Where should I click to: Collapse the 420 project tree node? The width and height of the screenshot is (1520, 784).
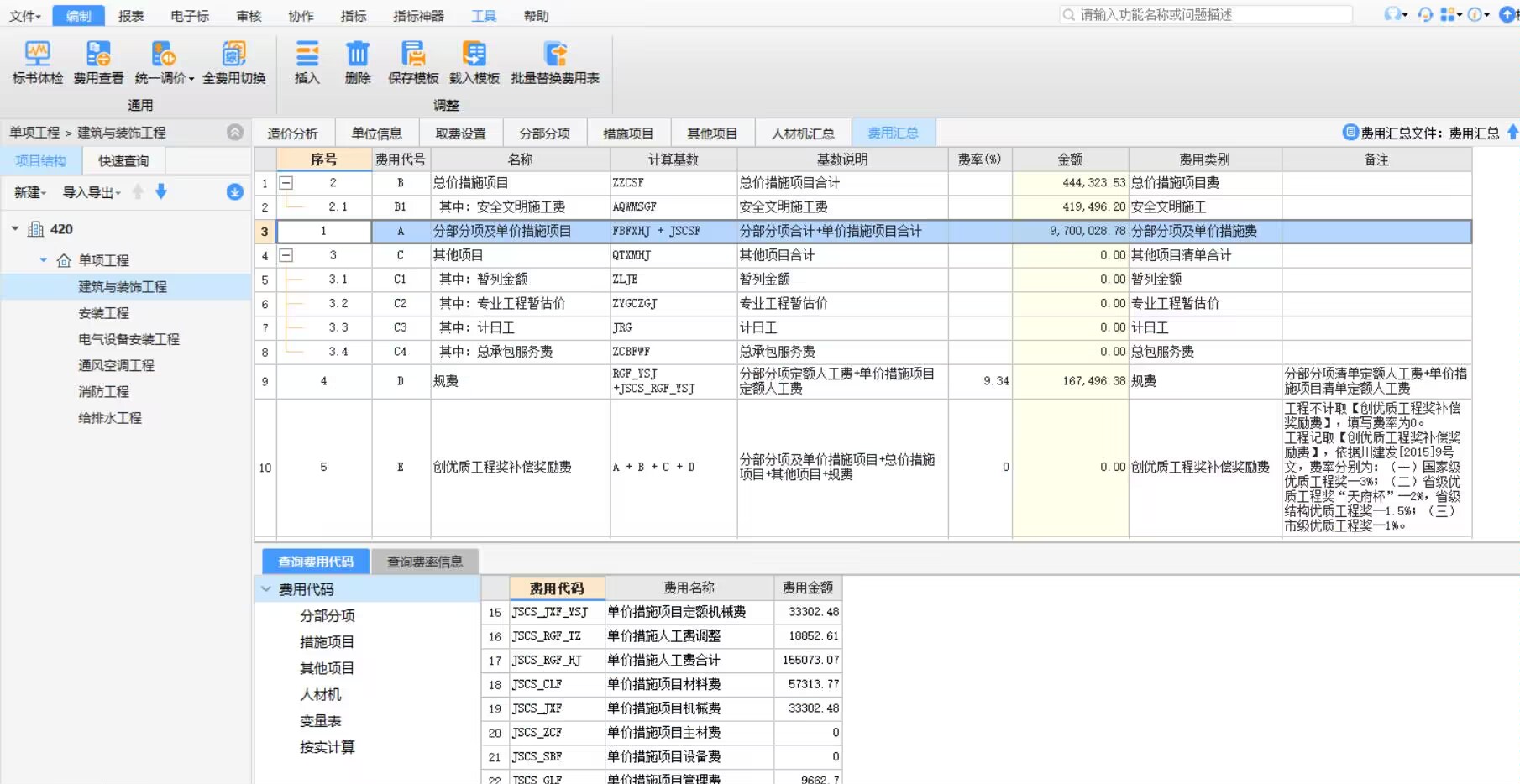click(15, 228)
